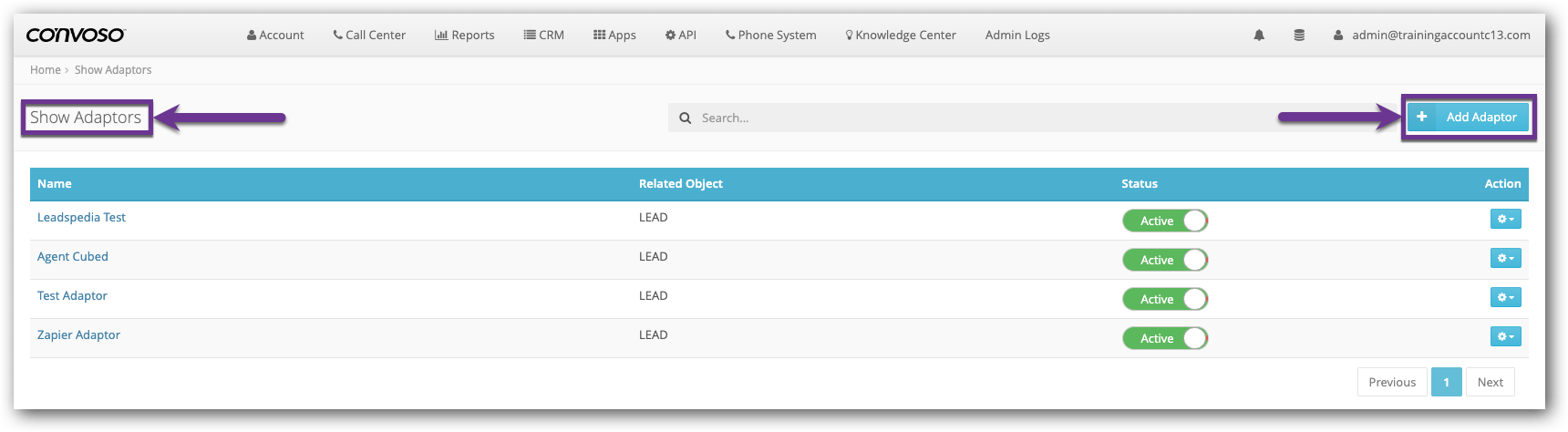Open action gear menu for Zapier Adaptor

point(1505,336)
